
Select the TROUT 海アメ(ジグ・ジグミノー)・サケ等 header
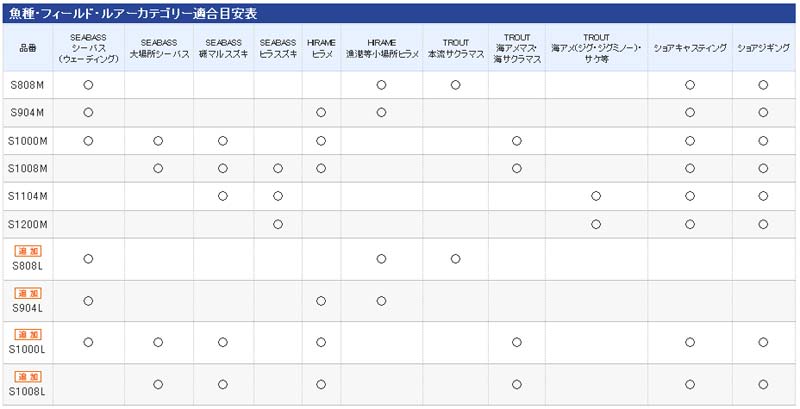tap(596, 48)
